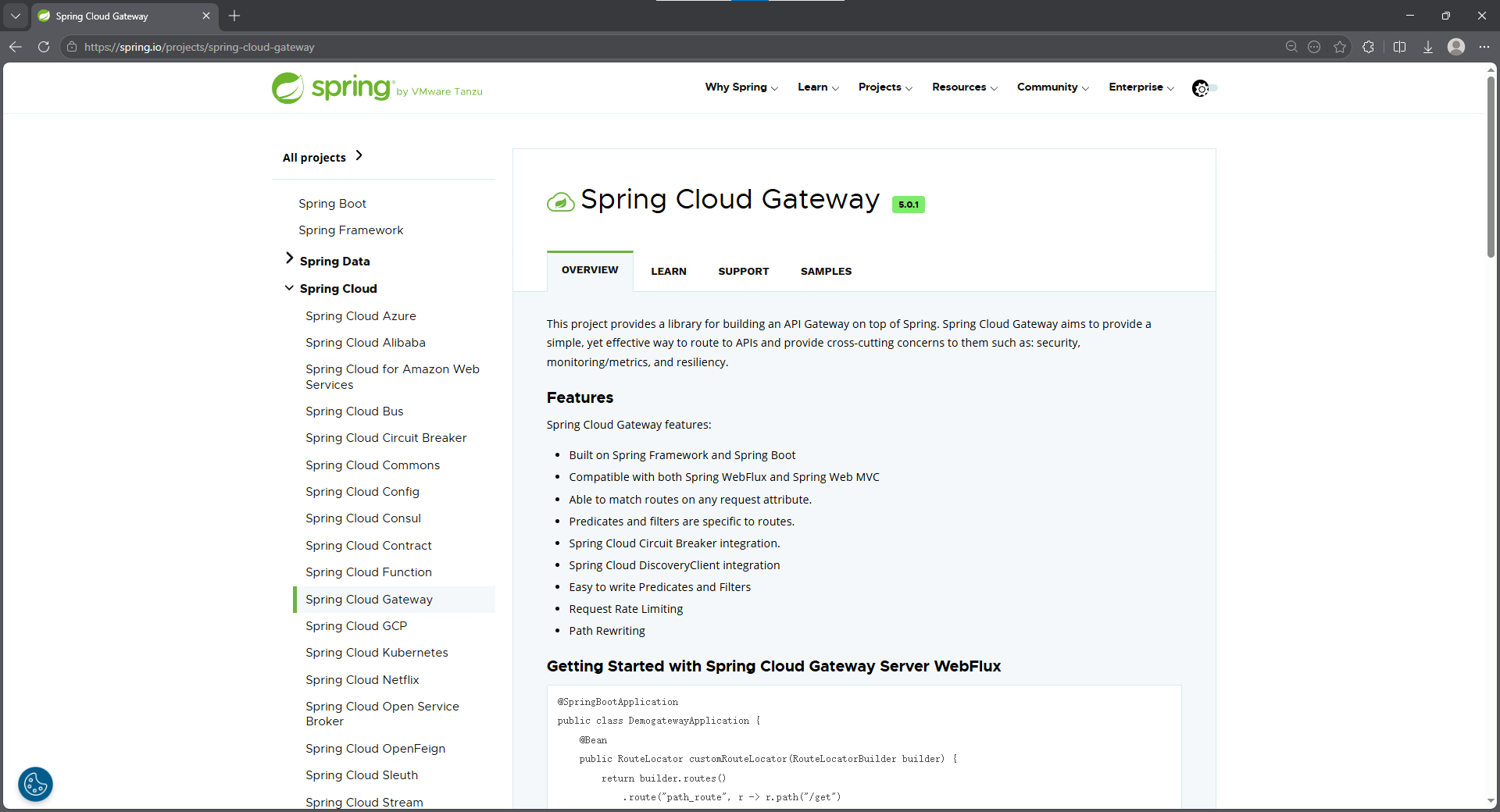1500x812 pixels.
Task: Click 'Request Rate Limiting' bullet text
Action: click(626, 609)
